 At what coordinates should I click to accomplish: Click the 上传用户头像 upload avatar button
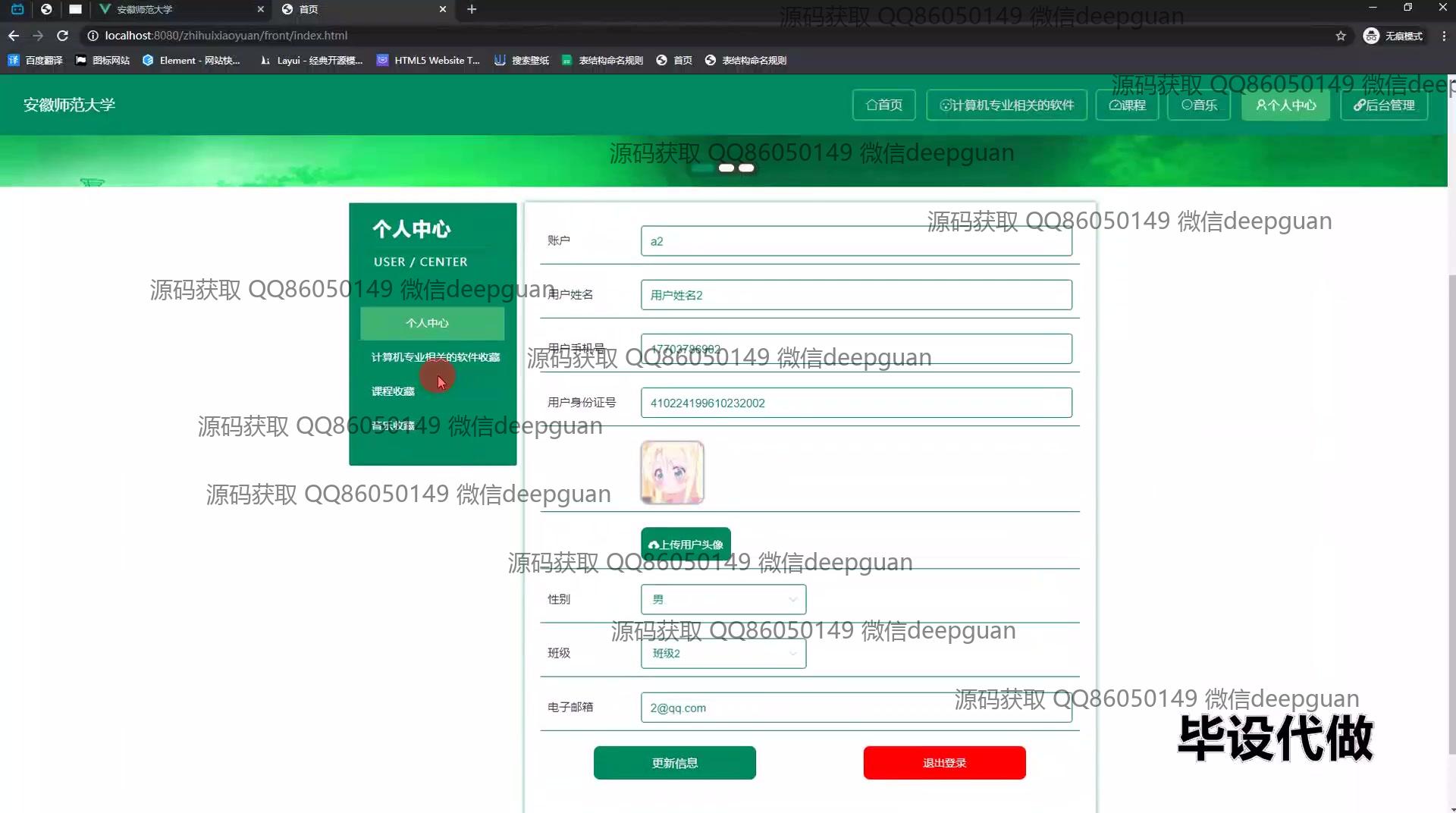685,544
